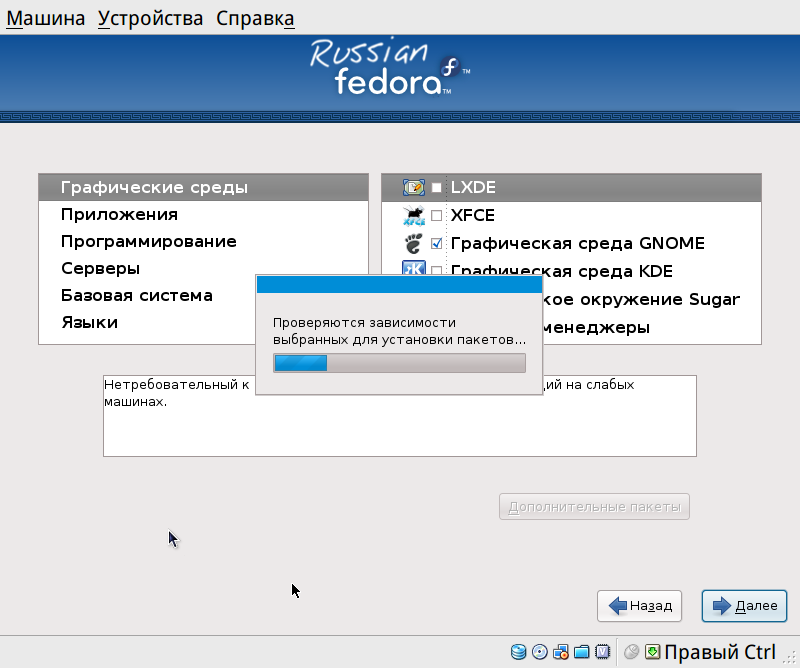Open the Машина menu
800x668 pixels.
[x=45, y=18]
